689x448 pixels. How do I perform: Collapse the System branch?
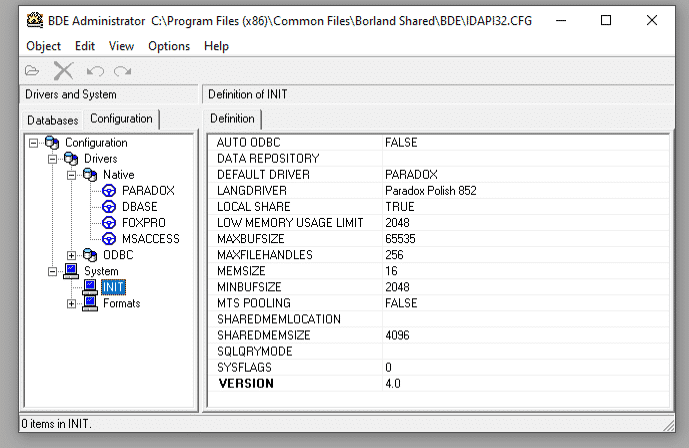click(52, 271)
